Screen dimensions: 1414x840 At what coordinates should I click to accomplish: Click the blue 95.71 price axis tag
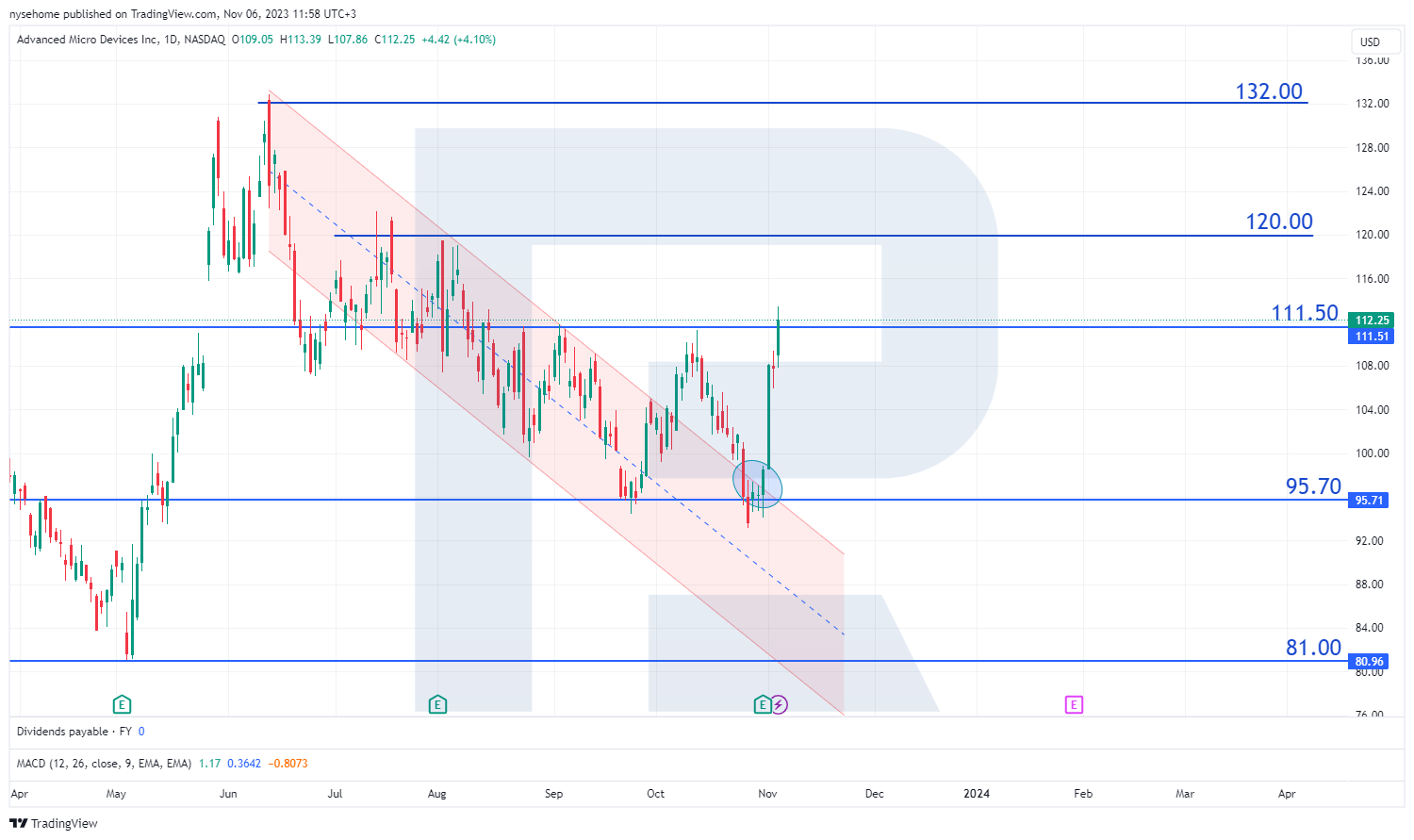(x=1368, y=501)
